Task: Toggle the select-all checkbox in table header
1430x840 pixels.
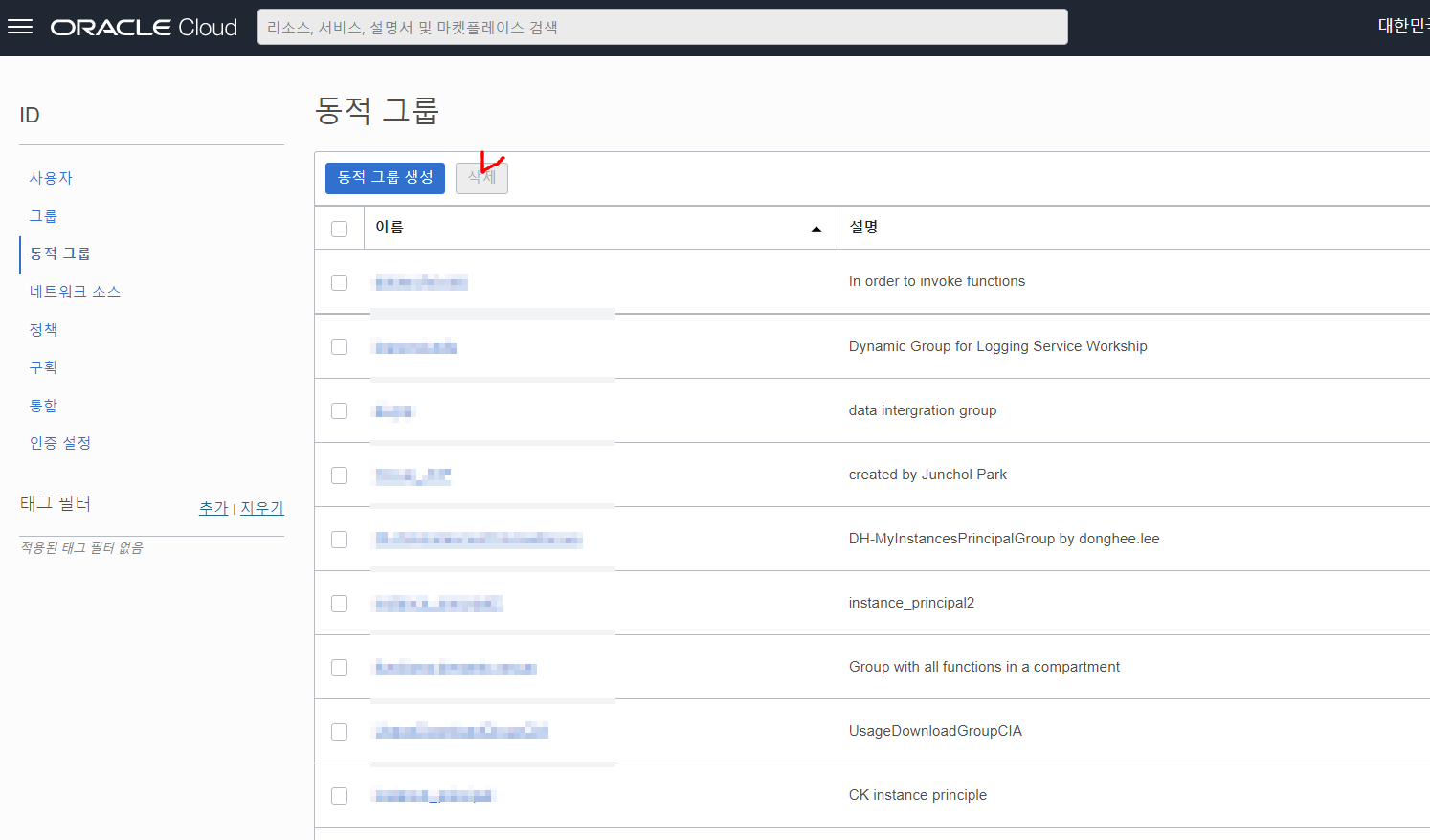Action: pyautogui.click(x=339, y=229)
